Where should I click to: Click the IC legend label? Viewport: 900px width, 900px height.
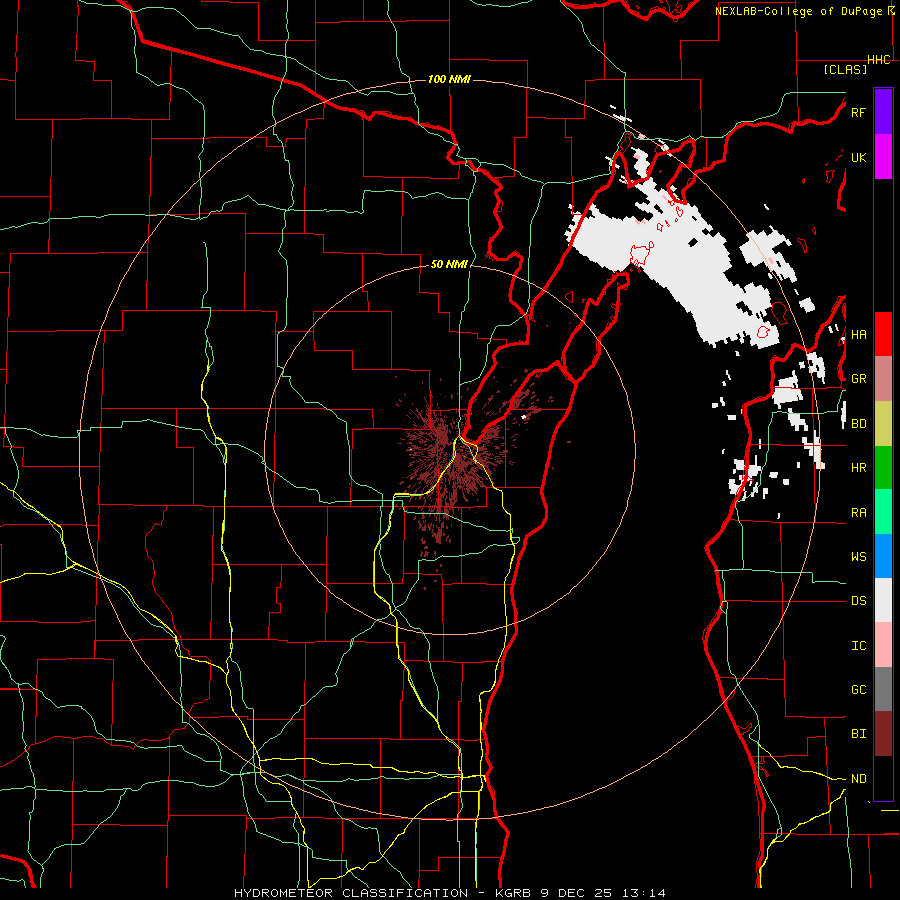coord(858,646)
